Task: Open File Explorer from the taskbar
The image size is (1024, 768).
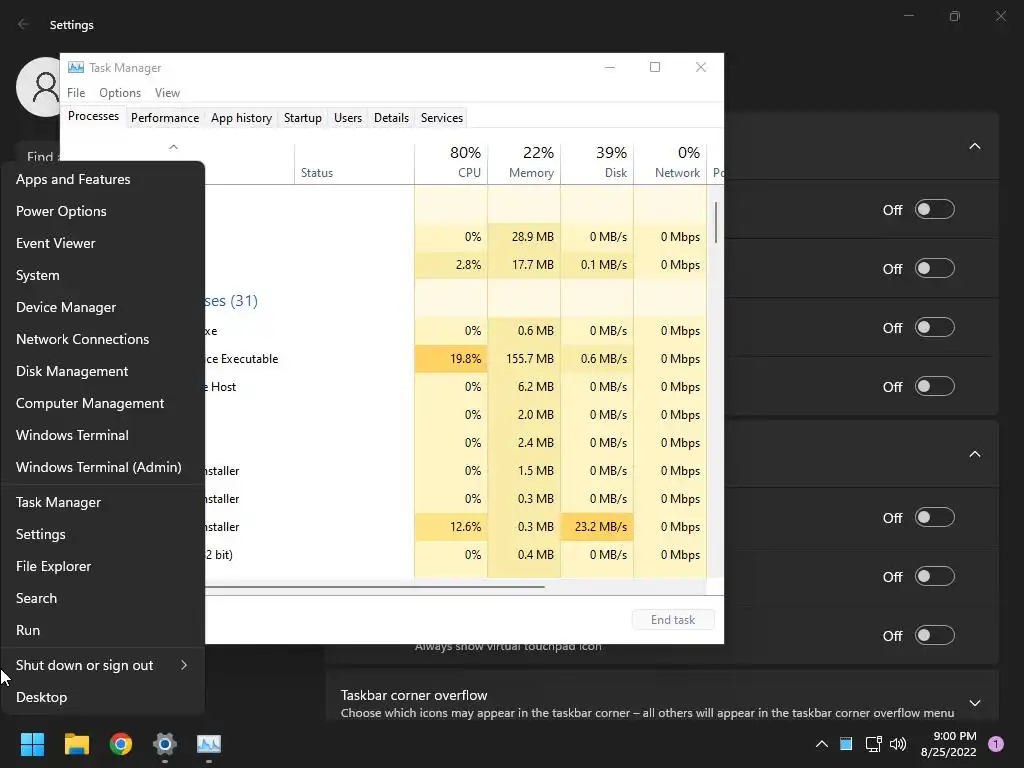Action: [x=76, y=744]
